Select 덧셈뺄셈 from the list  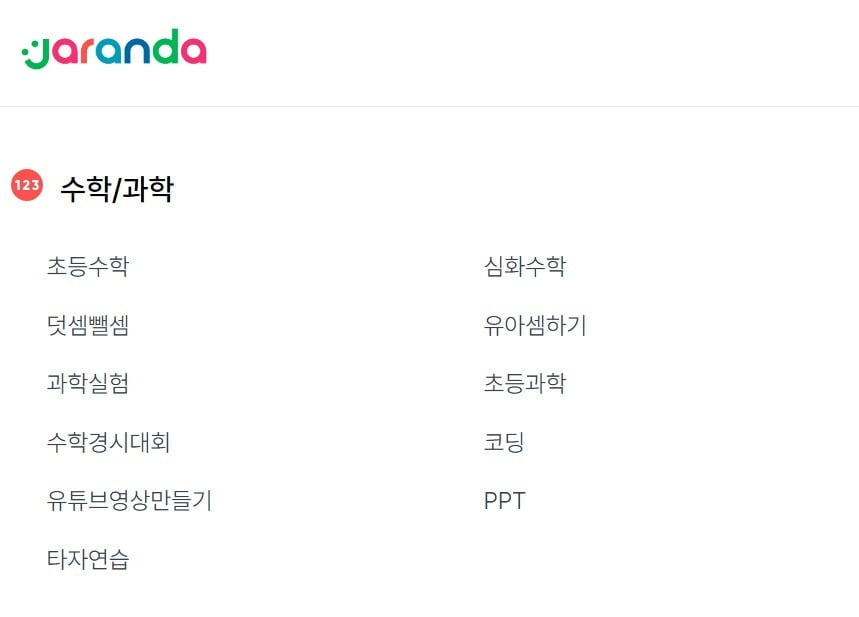click(x=88, y=325)
